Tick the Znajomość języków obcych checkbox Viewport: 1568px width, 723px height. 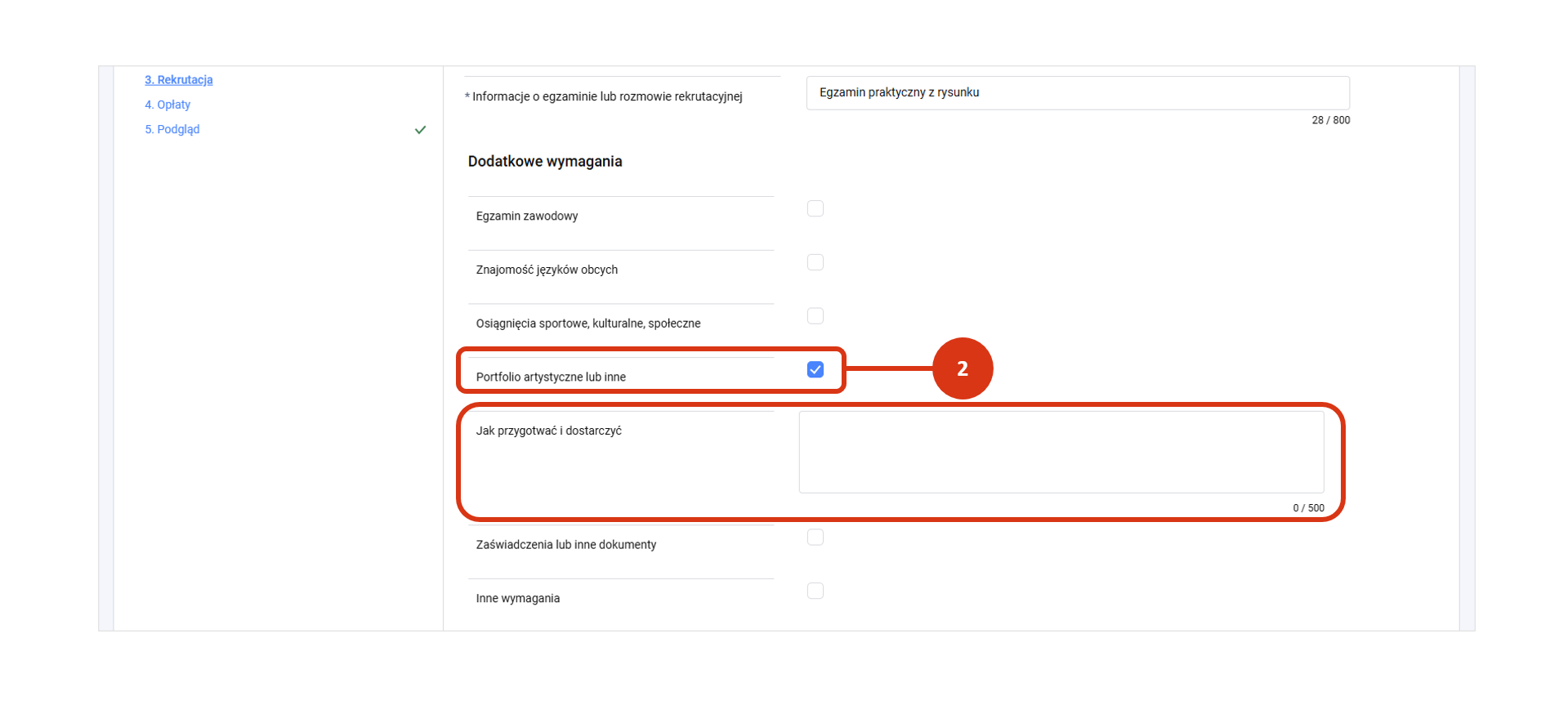(815, 262)
